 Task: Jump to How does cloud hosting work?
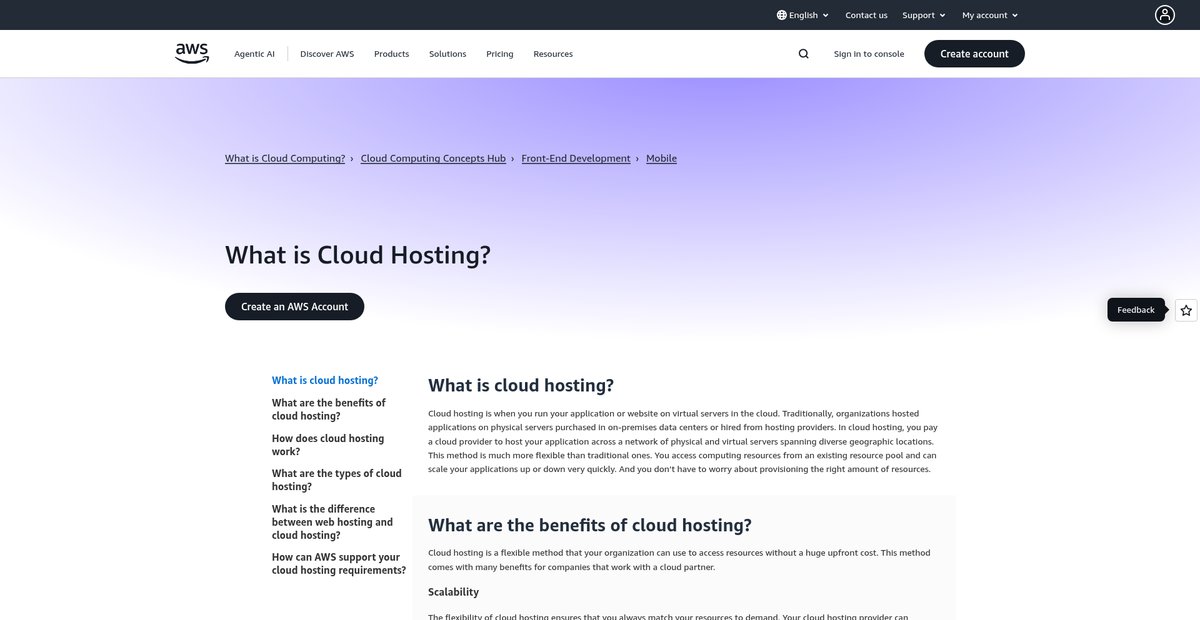coord(328,445)
